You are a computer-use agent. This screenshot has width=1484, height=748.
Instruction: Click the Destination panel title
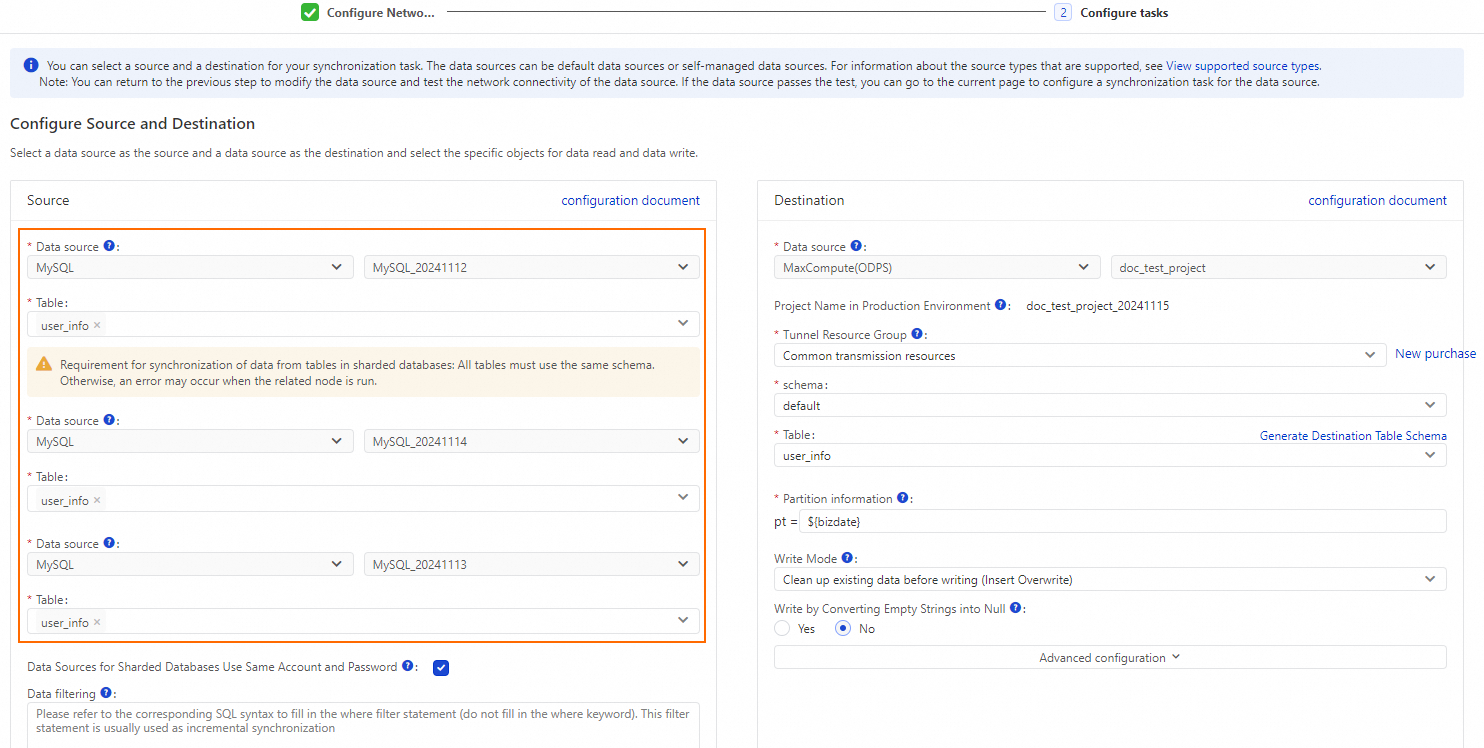(x=809, y=200)
